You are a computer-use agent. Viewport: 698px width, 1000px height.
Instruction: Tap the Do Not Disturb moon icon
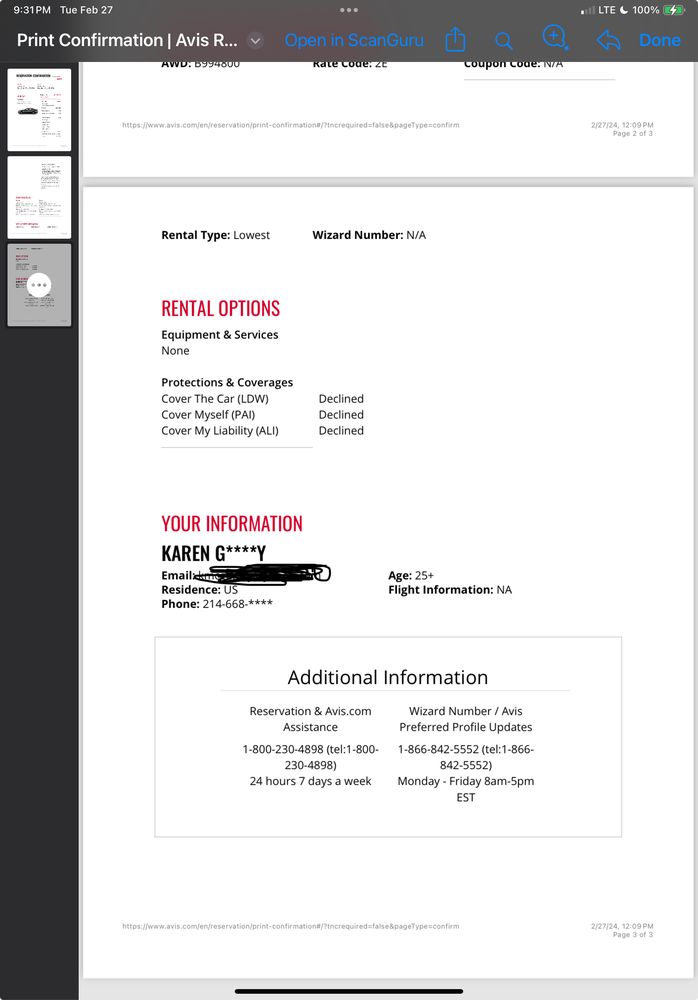pos(624,10)
